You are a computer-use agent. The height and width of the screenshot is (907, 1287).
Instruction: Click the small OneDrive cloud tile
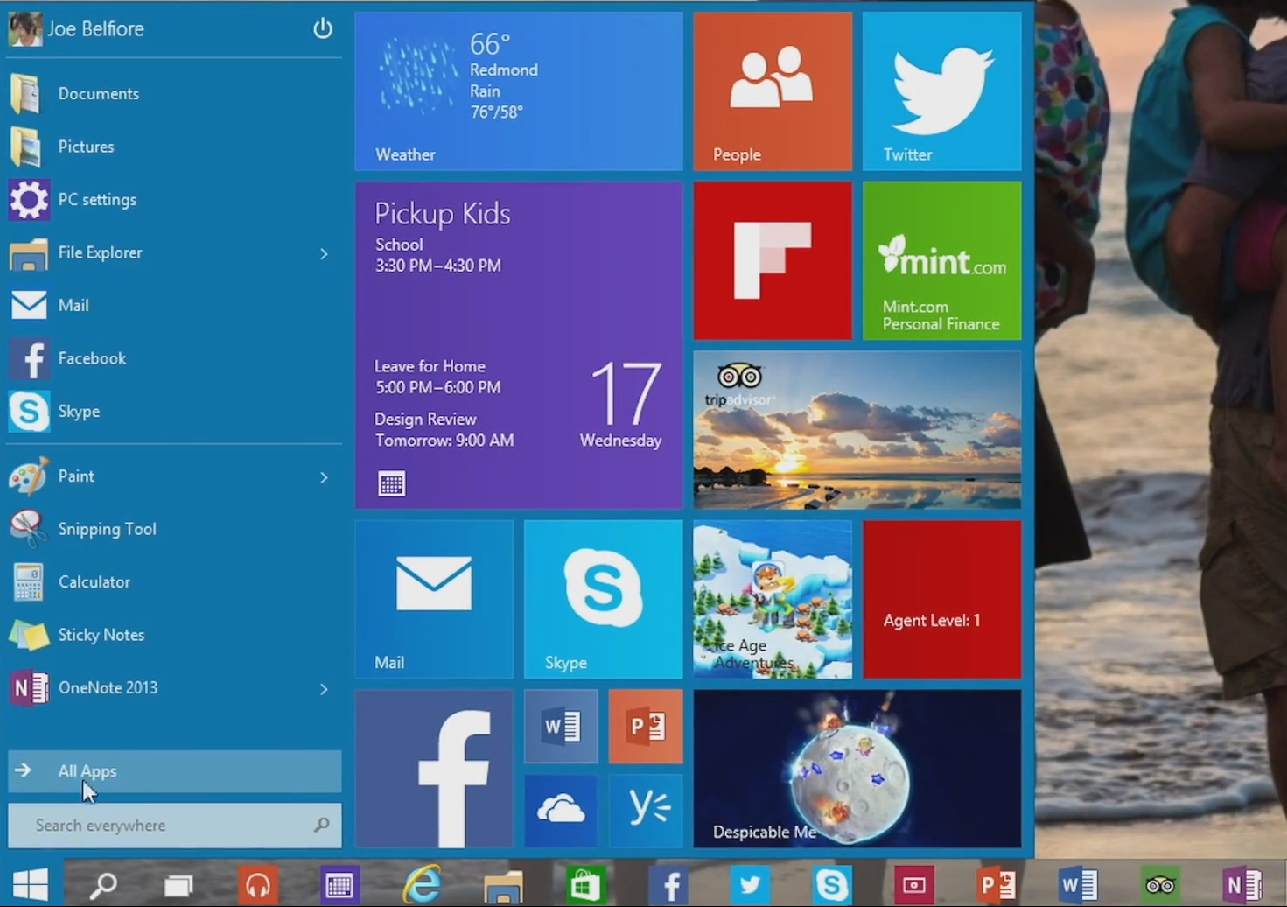(x=560, y=811)
